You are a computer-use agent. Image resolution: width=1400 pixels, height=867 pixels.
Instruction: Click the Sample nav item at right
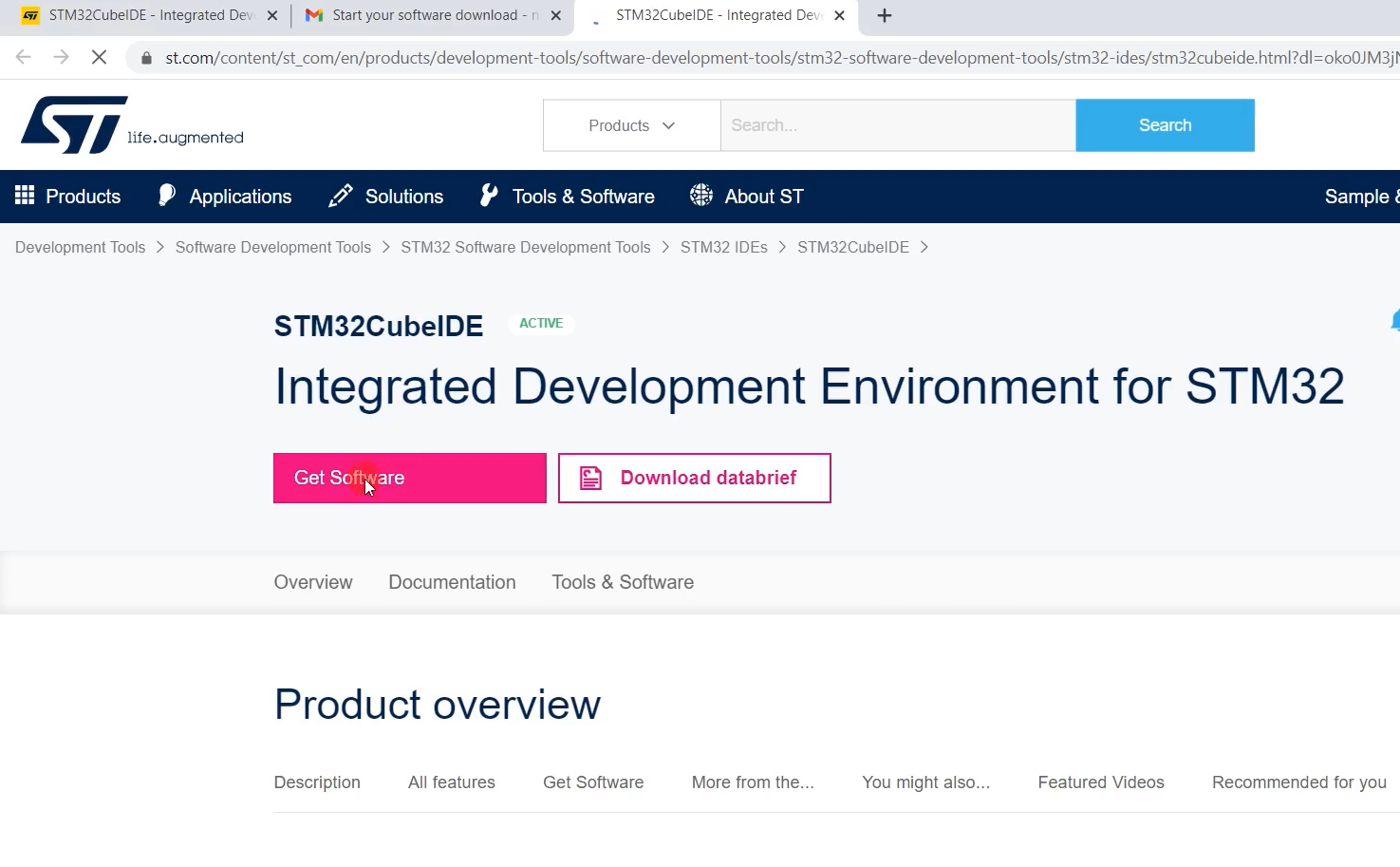(x=1362, y=197)
